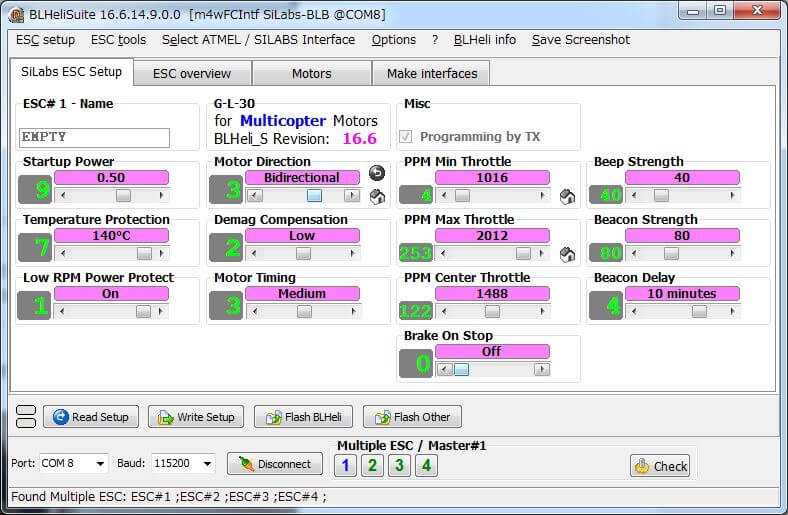The height and width of the screenshot is (515, 788).
Task: Click left arrow of Startup Power slider
Action: pyautogui.click(x=62, y=195)
